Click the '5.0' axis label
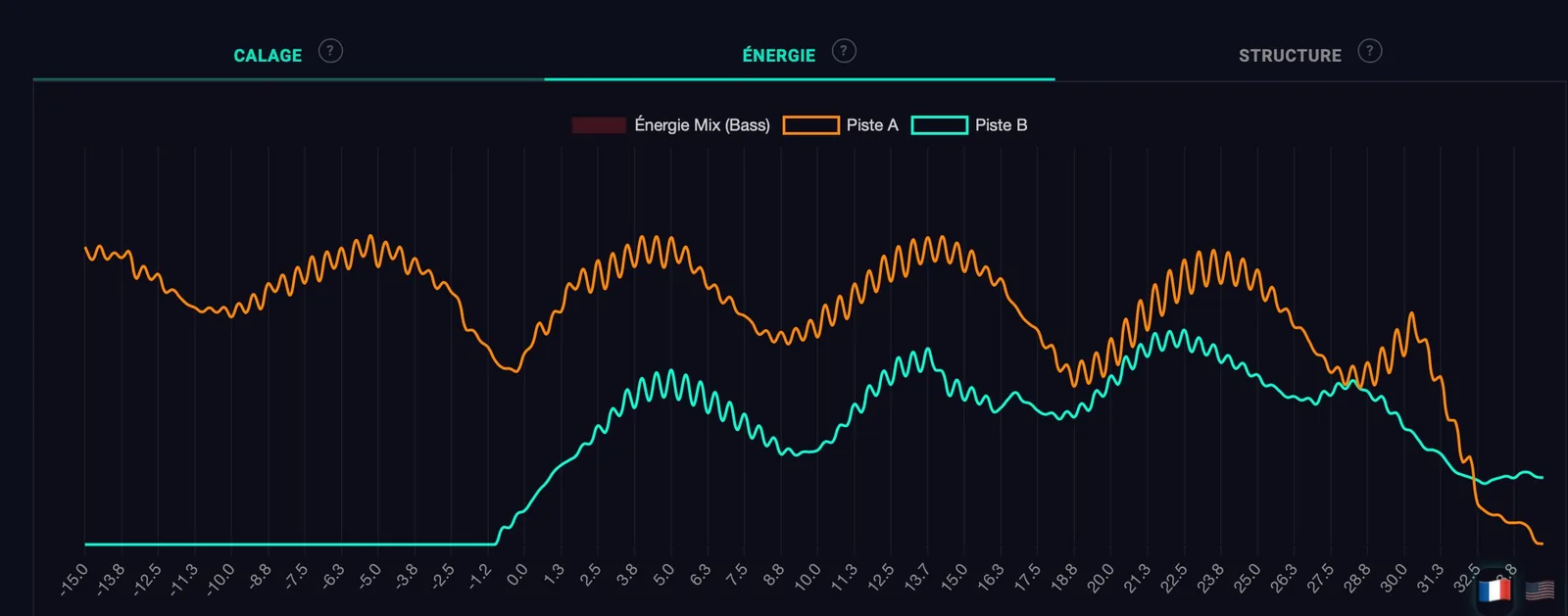The width and height of the screenshot is (1568, 616). click(x=663, y=575)
